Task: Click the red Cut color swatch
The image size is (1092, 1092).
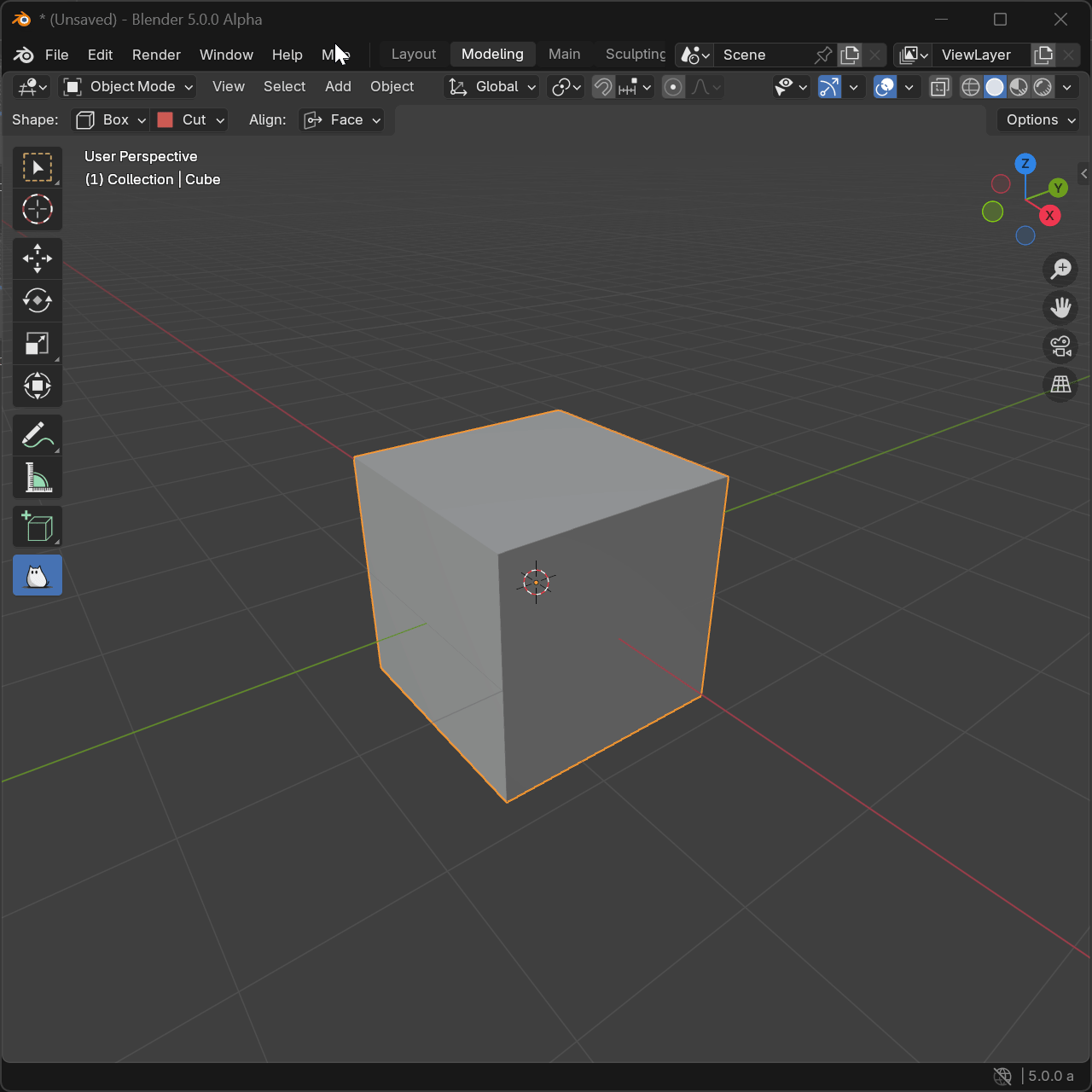Action: (x=166, y=120)
